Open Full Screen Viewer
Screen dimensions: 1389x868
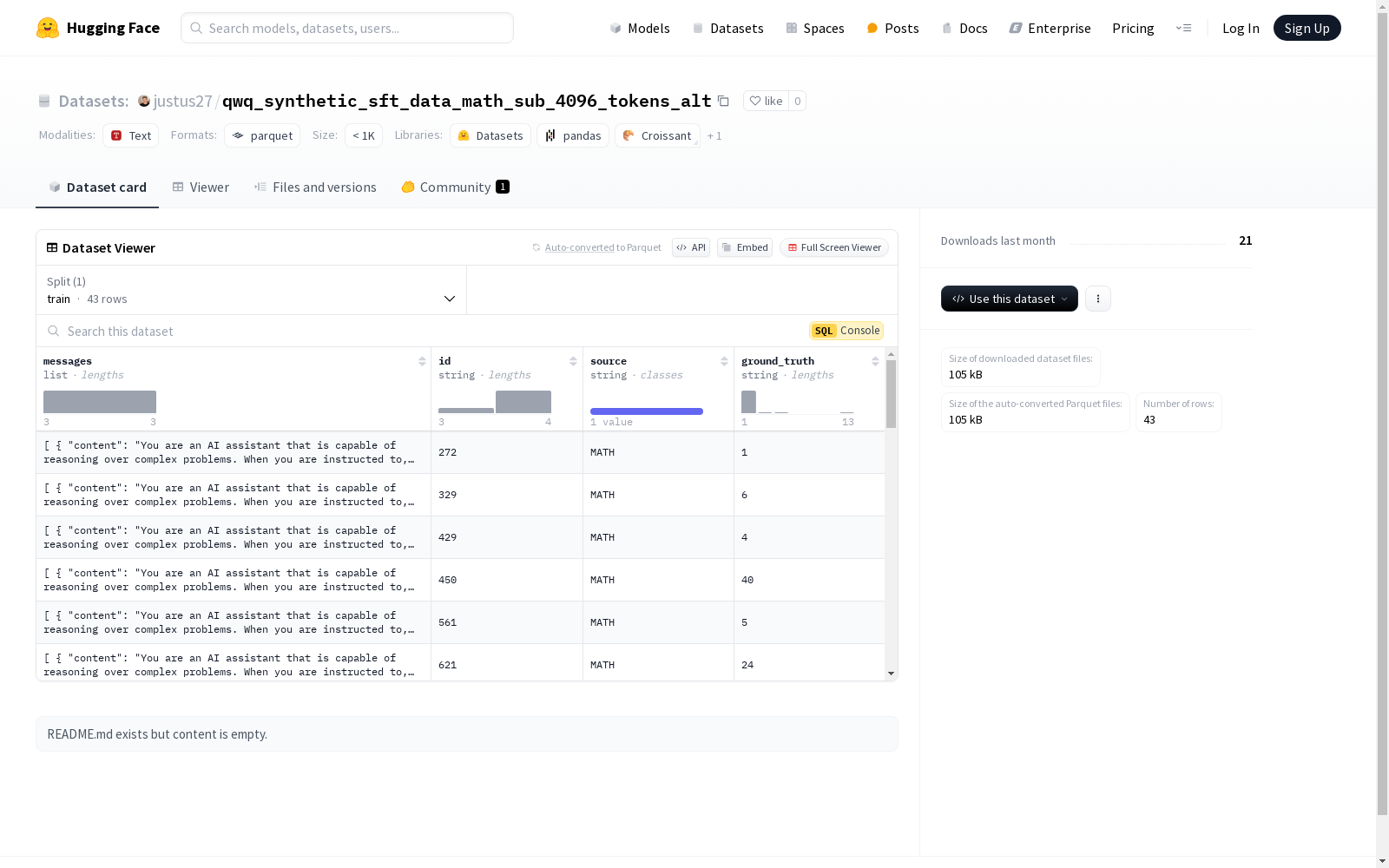click(x=834, y=247)
